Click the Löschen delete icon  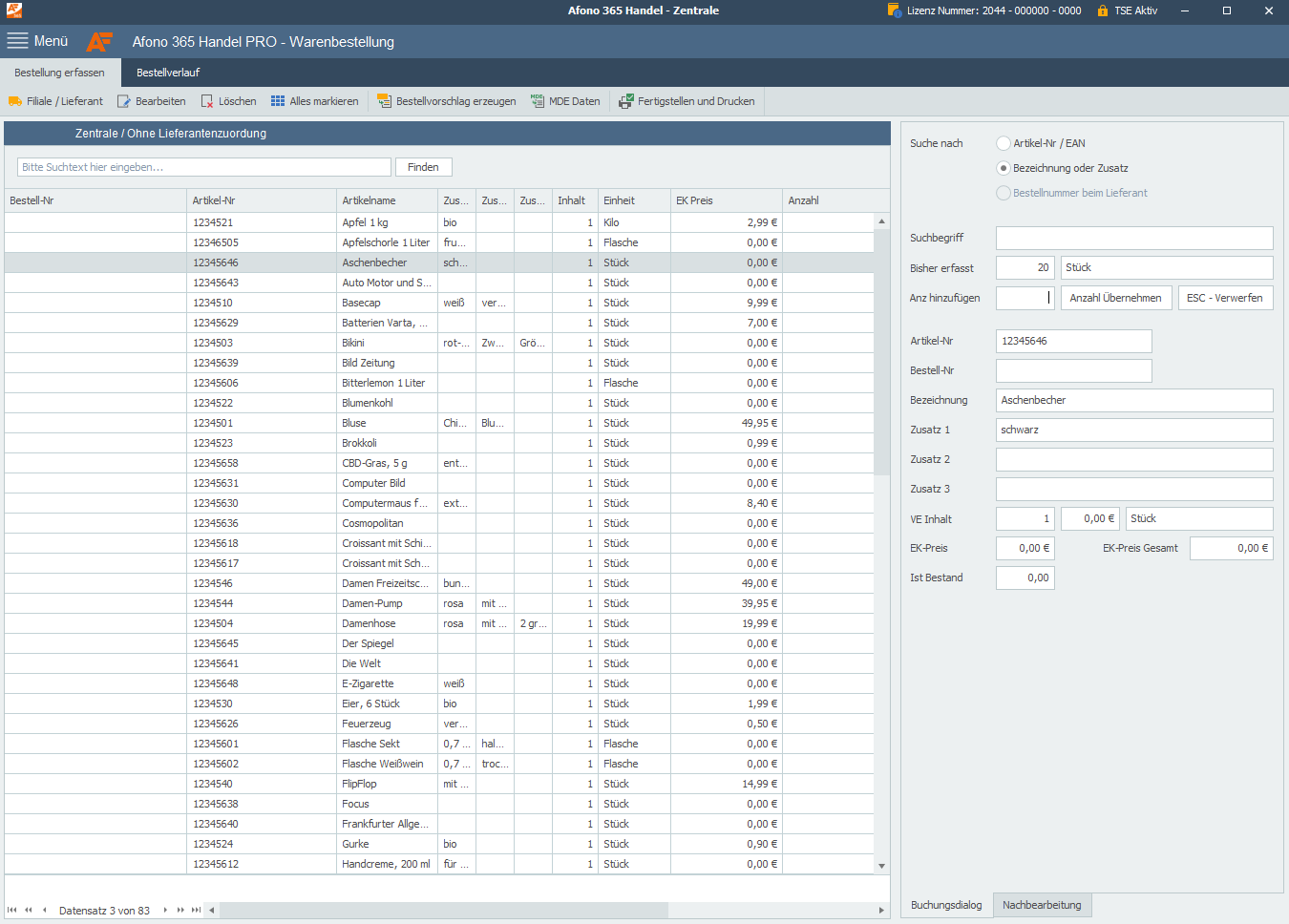click(x=207, y=101)
